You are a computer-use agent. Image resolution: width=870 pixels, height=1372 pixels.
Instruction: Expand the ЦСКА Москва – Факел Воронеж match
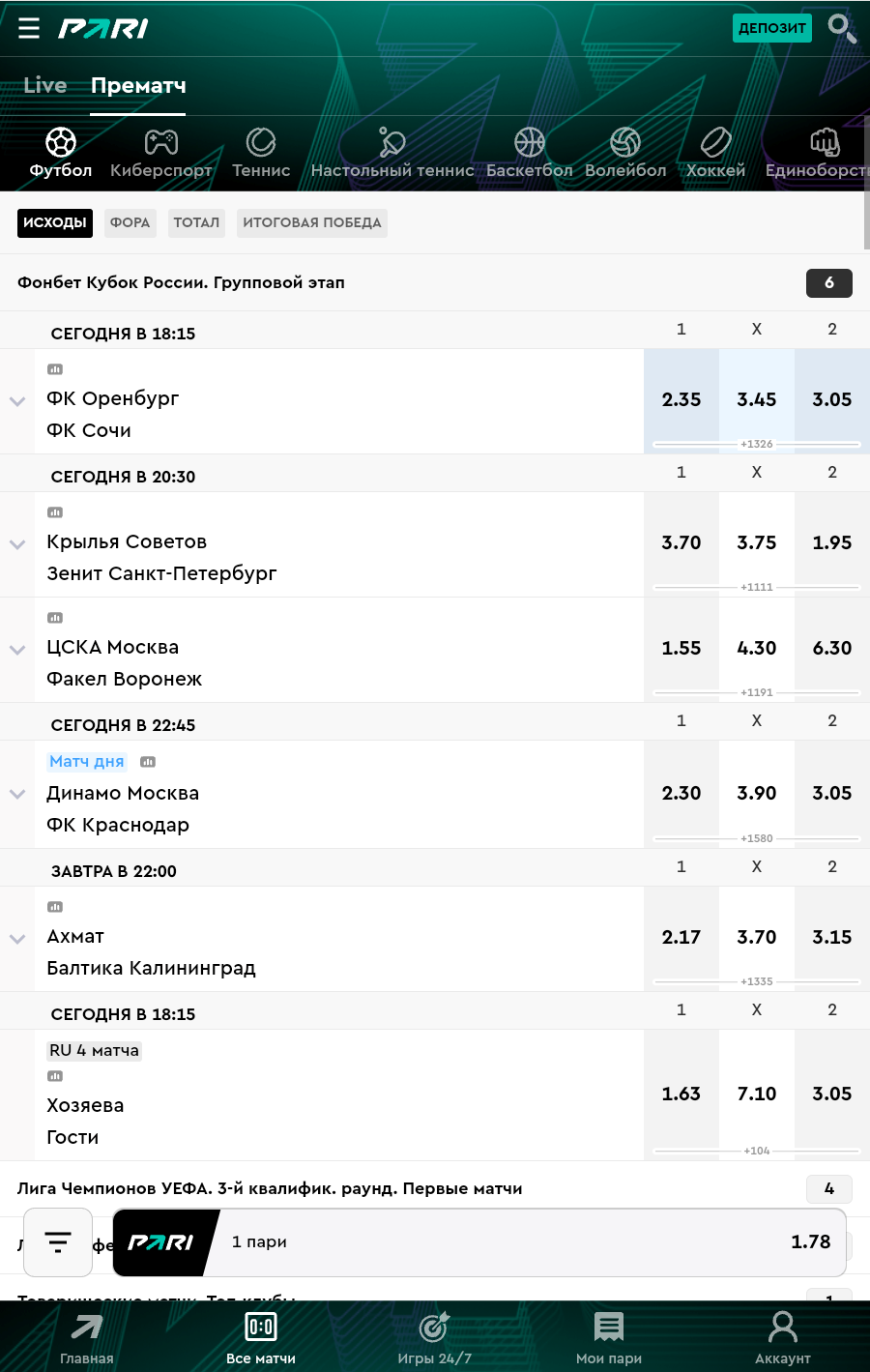point(17,650)
